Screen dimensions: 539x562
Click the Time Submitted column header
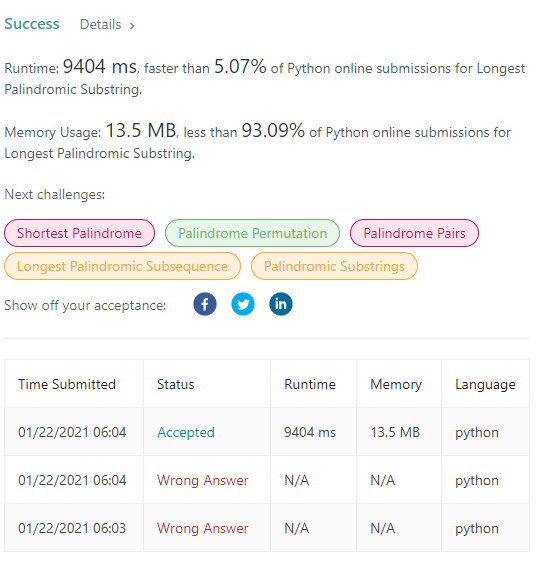coord(67,384)
